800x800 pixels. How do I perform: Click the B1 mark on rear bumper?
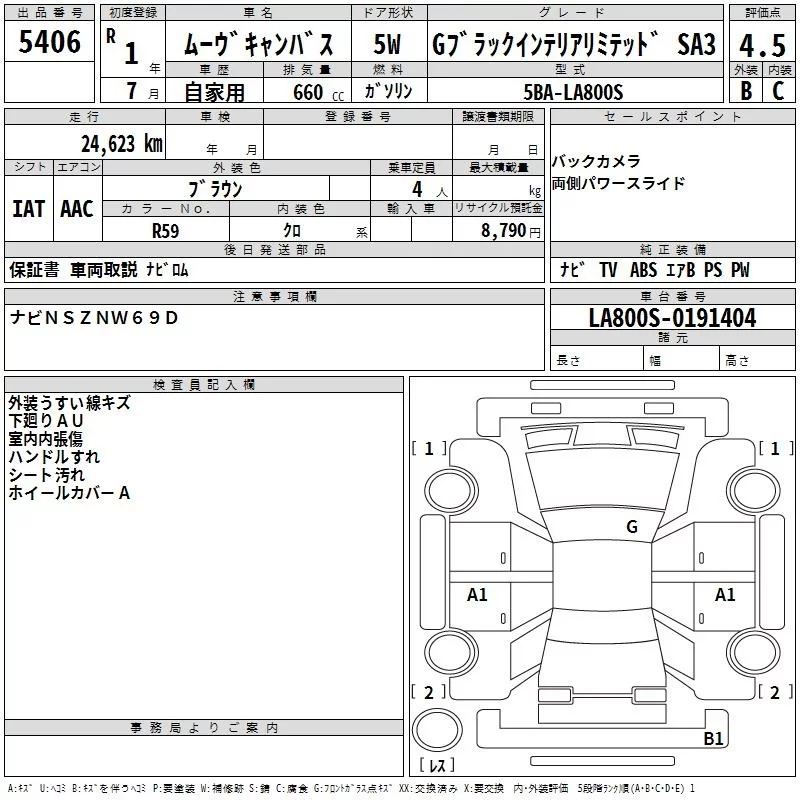pyautogui.click(x=713, y=738)
